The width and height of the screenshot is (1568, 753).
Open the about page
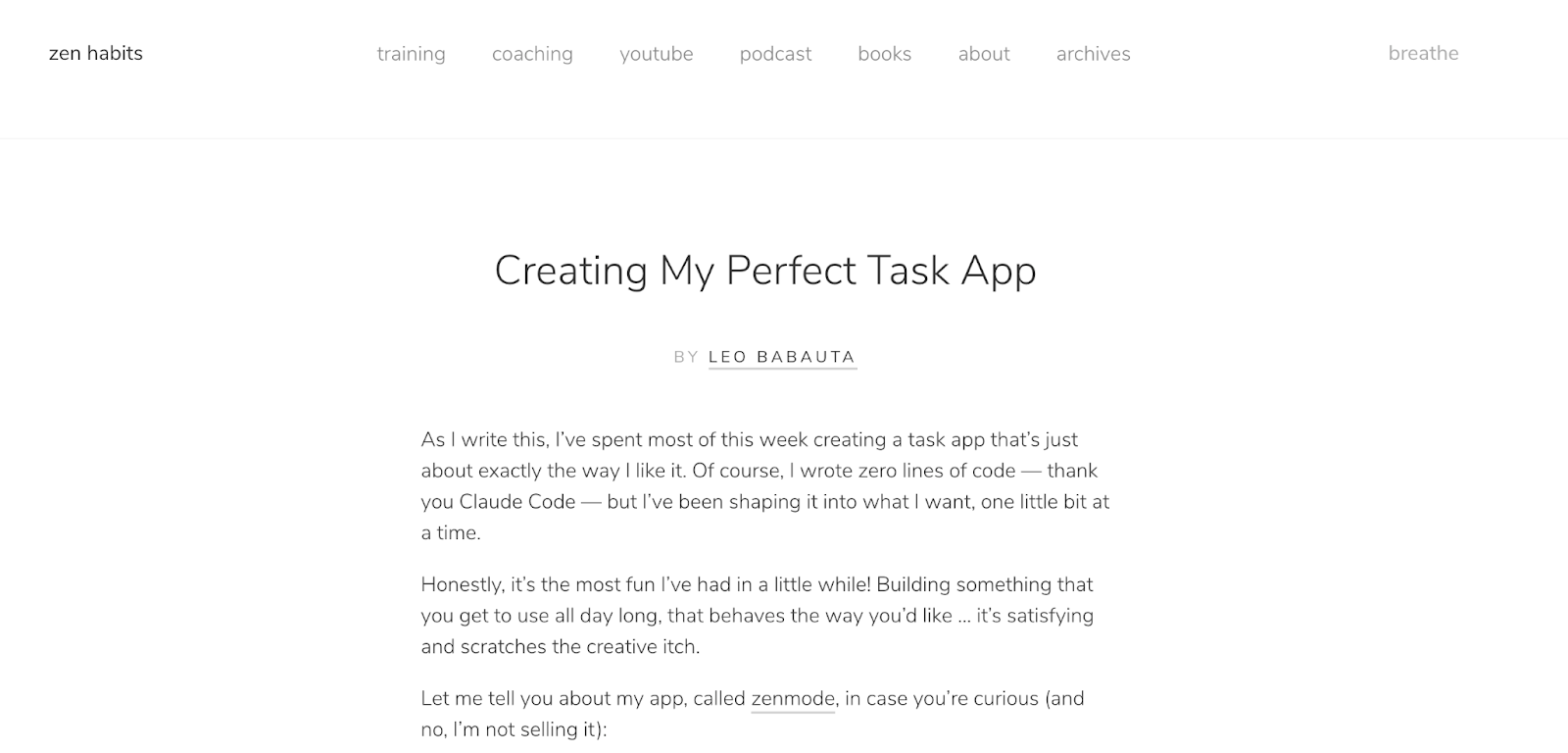point(984,55)
